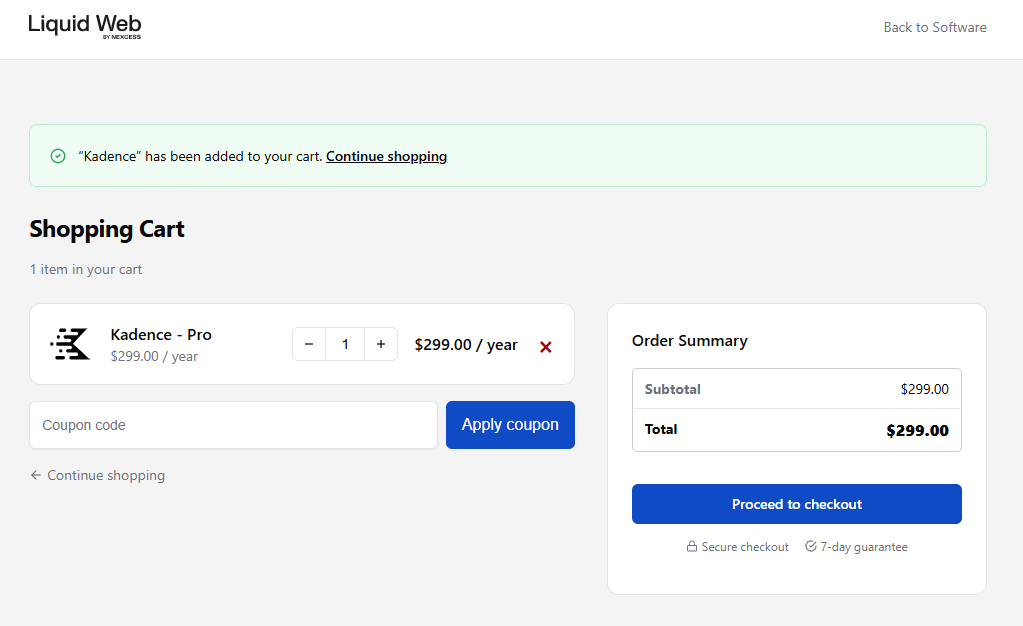Screen dimensions: 1023x626
Task: Click the Order Summary heading
Action: click(690, 341)
